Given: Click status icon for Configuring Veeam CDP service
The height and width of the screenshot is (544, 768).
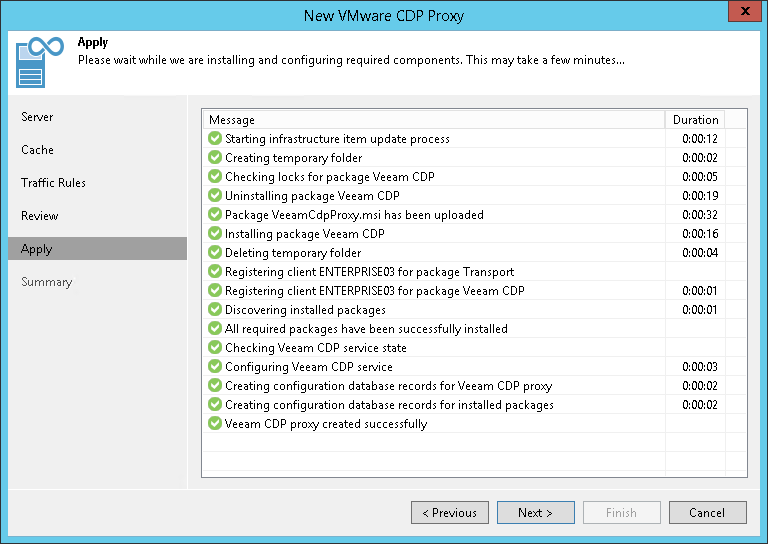Looking at the screenshot, I should tap(215, 366).
